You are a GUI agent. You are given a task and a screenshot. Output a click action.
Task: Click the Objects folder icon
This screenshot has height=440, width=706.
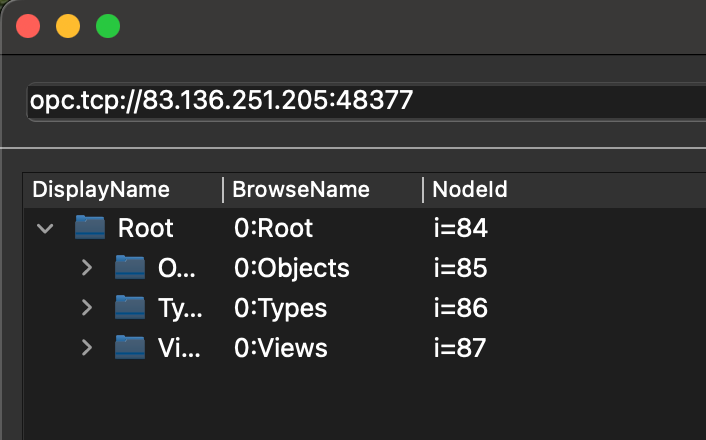(x=130, y=268)
